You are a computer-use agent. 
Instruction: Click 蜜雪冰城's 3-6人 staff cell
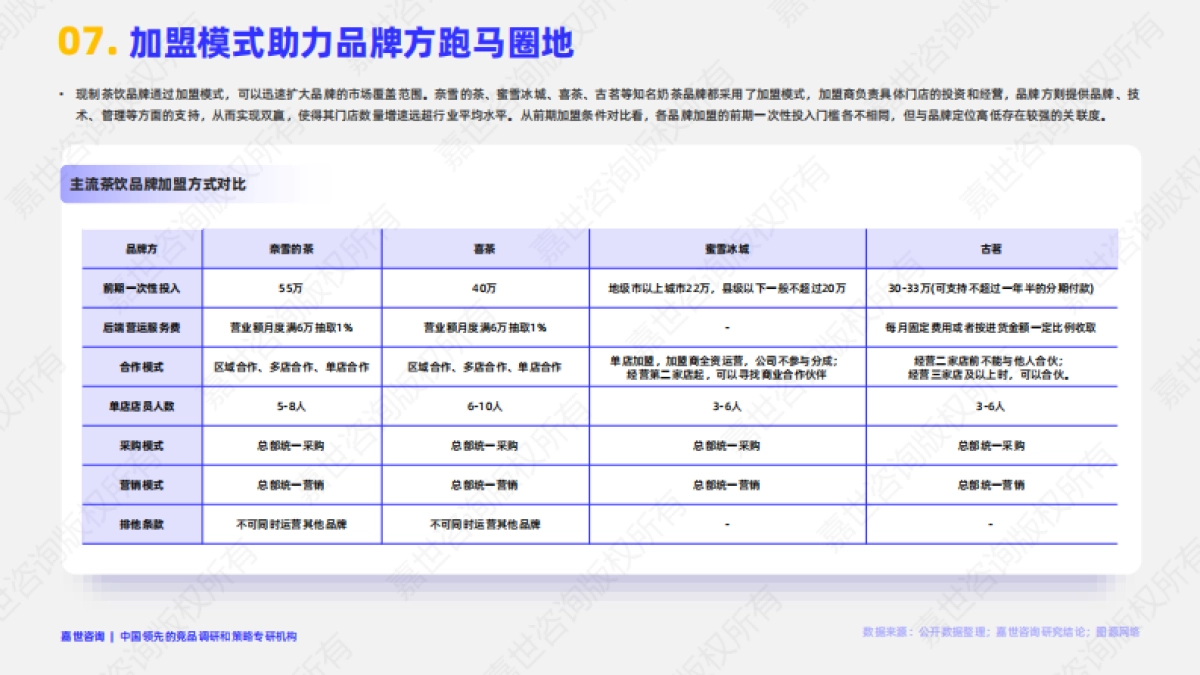[x=730, y=406]
